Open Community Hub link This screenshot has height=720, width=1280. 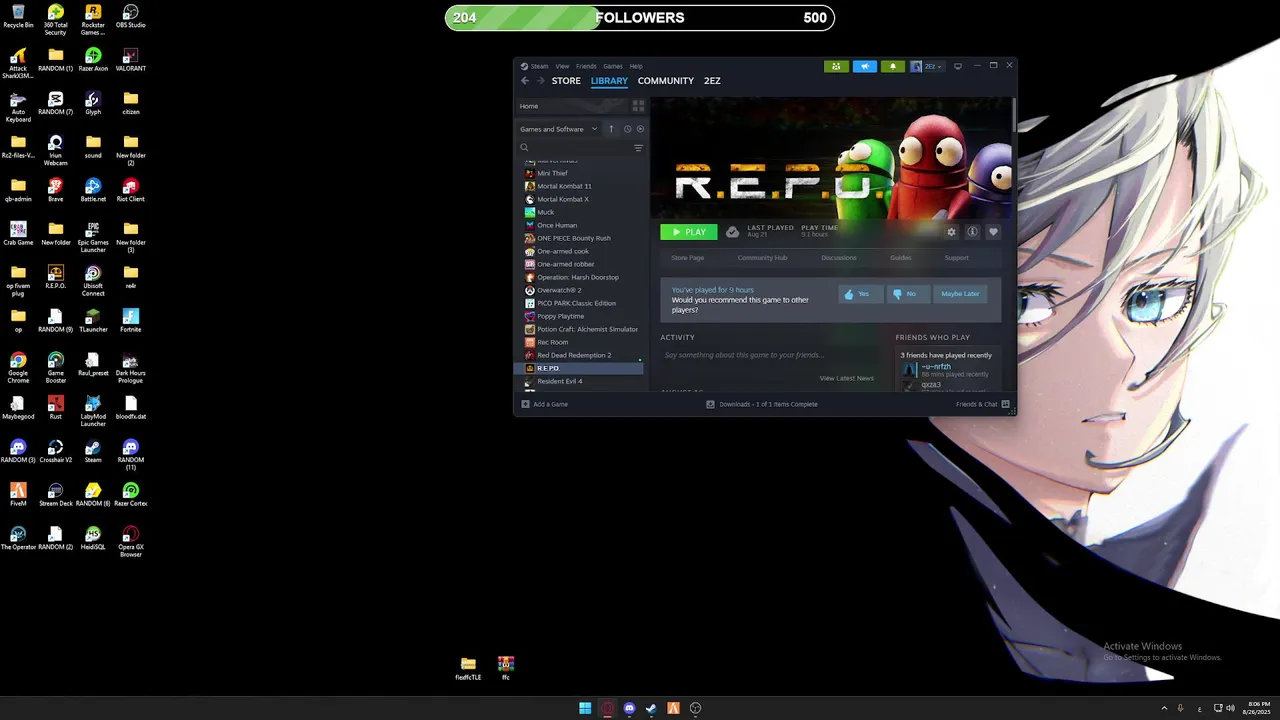point(762,258)
